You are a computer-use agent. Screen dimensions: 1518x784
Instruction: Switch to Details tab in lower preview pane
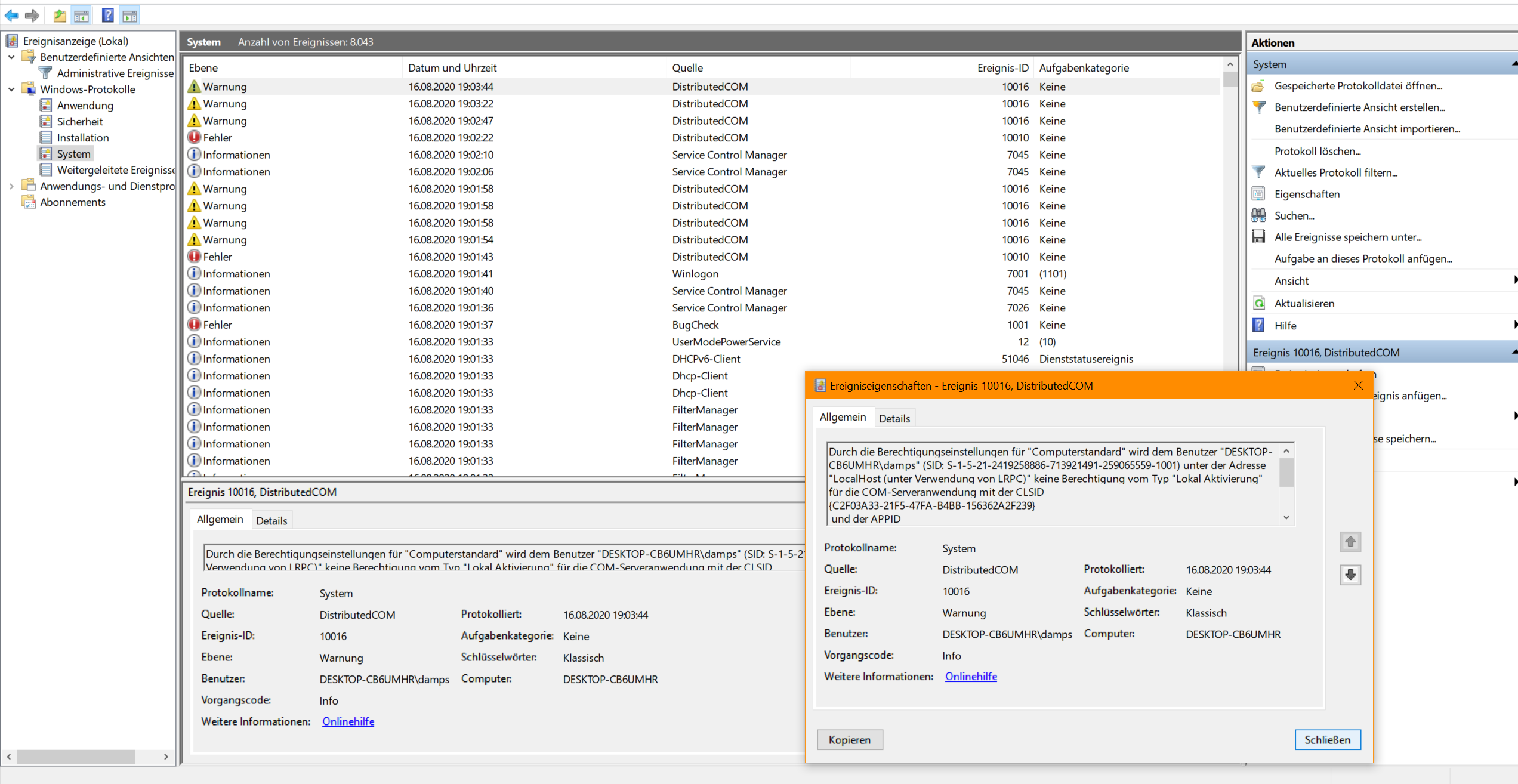[x=271, y=521]
